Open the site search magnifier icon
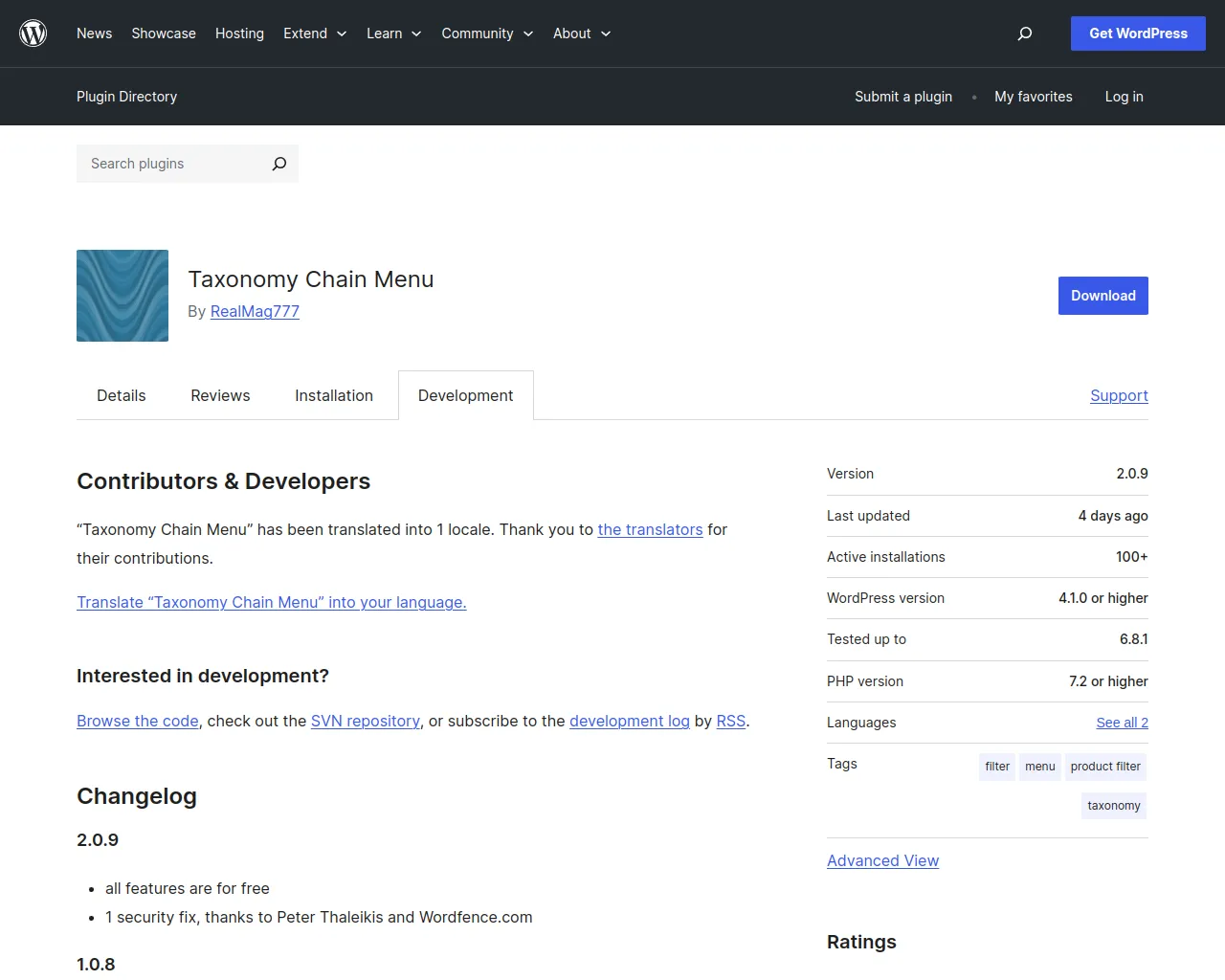 pos(1025,33)
